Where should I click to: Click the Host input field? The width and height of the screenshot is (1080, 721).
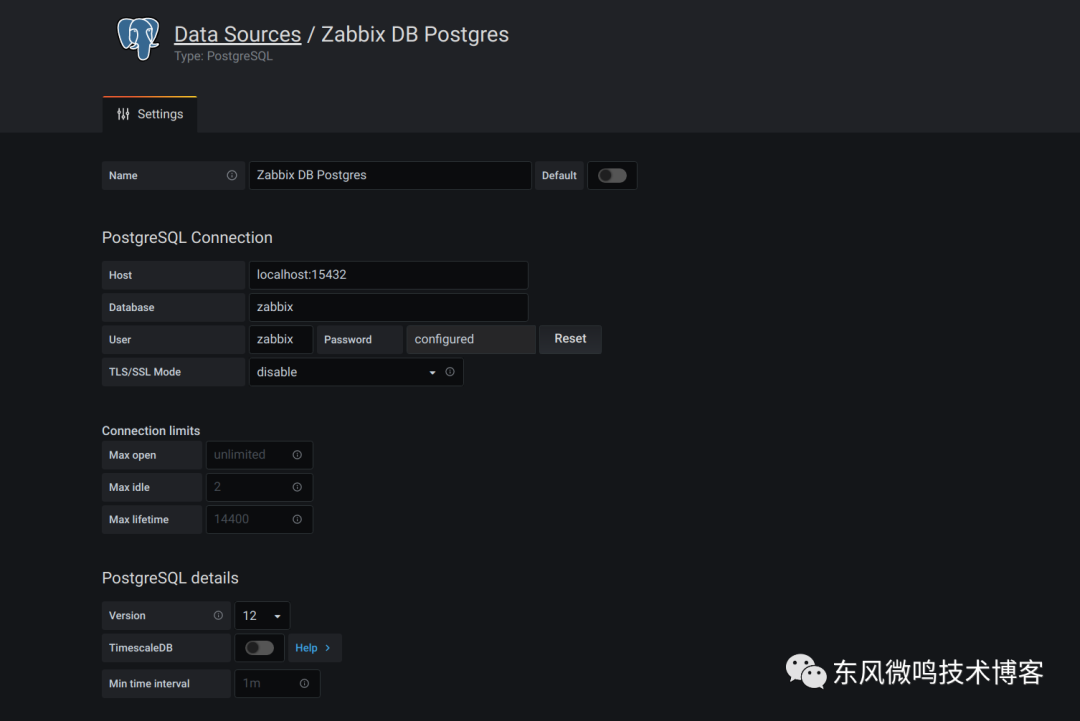click(388, 275)
